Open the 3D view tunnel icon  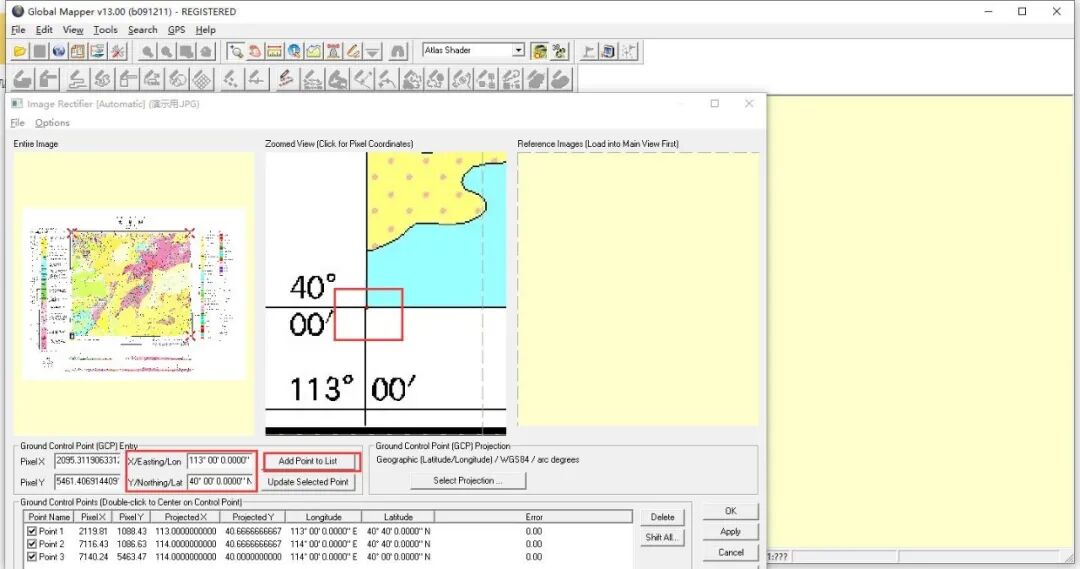click(x=397, y=52)
